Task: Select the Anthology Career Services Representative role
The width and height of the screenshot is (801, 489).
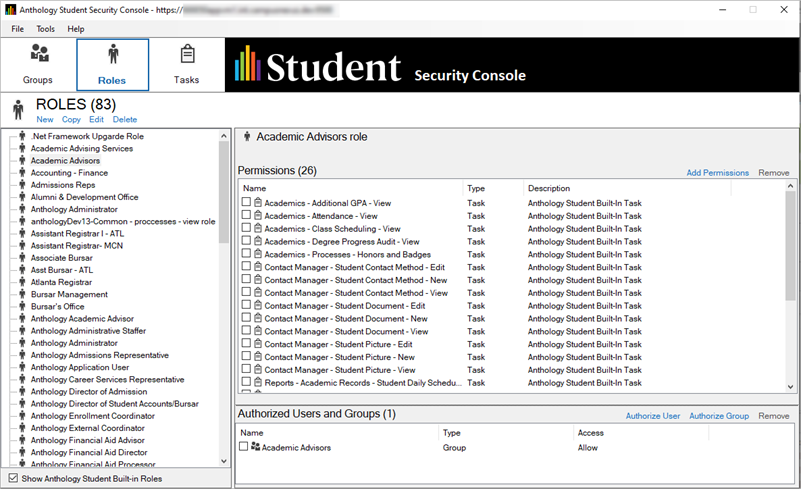Action: (107, 380)
